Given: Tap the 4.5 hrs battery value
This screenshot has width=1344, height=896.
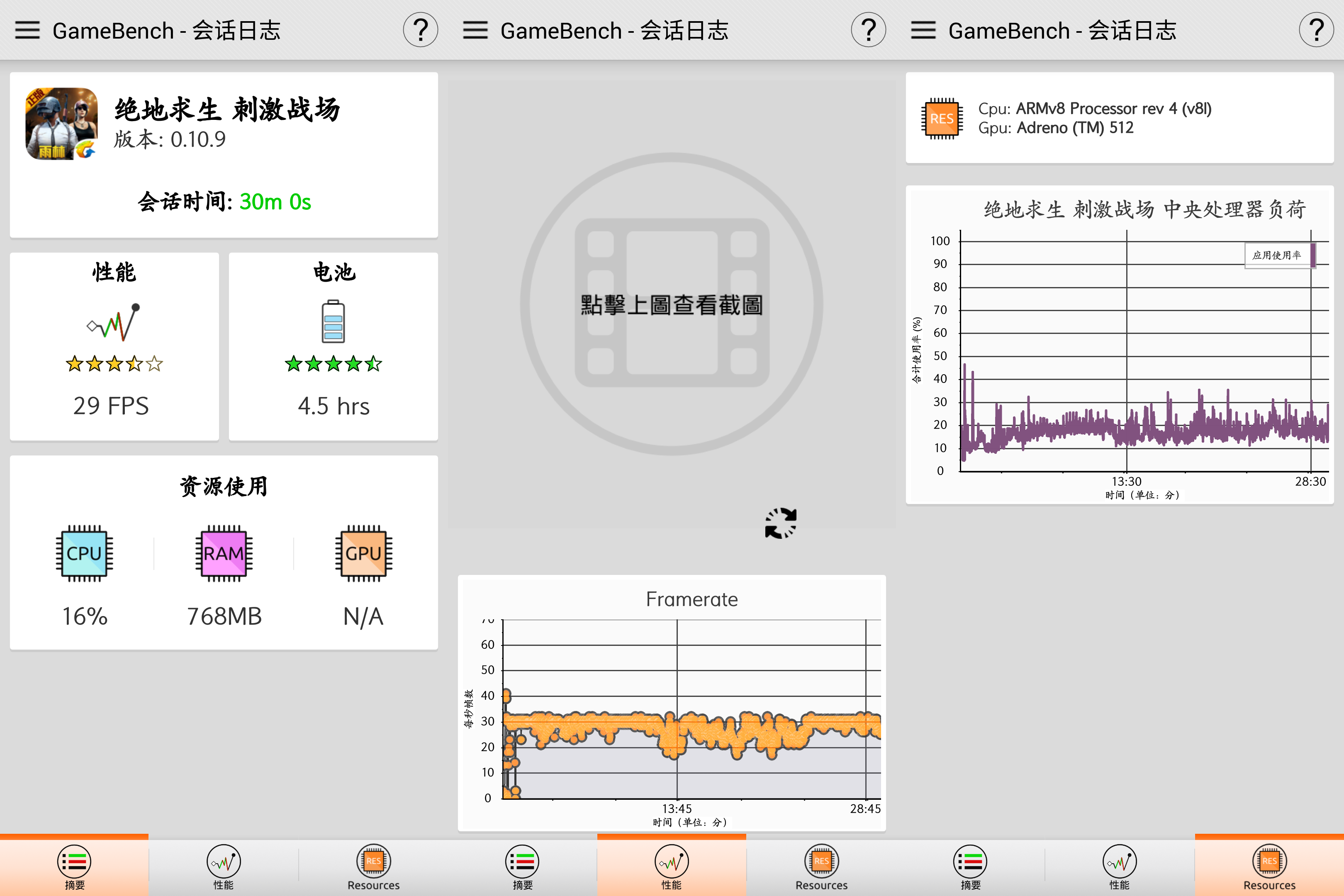Looking at the screenshot, I should 334,406.
